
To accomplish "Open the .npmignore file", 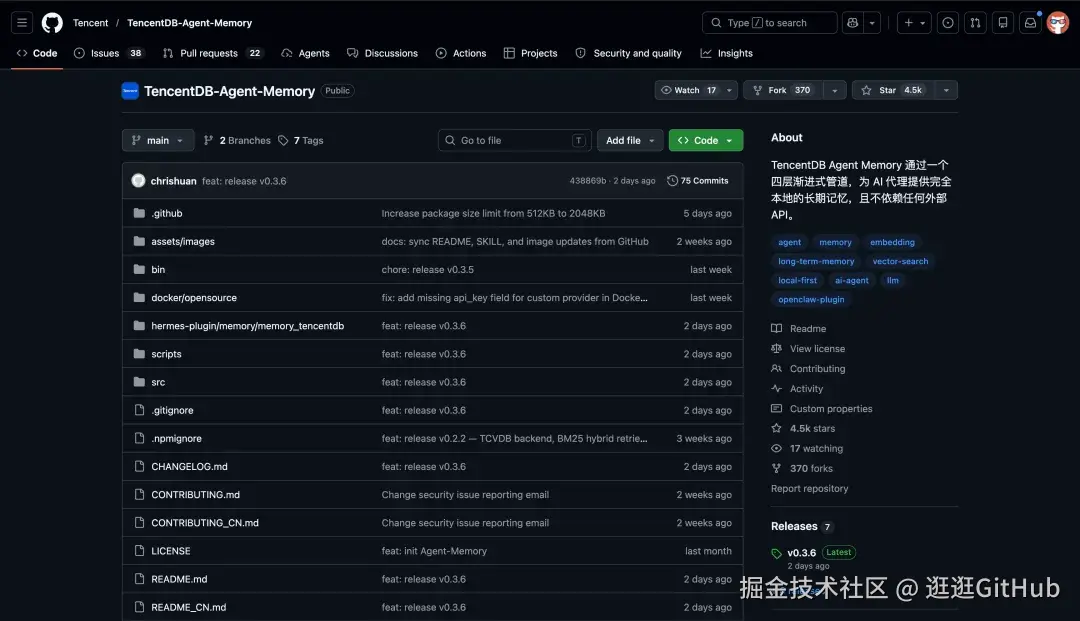I will (176, 438).
